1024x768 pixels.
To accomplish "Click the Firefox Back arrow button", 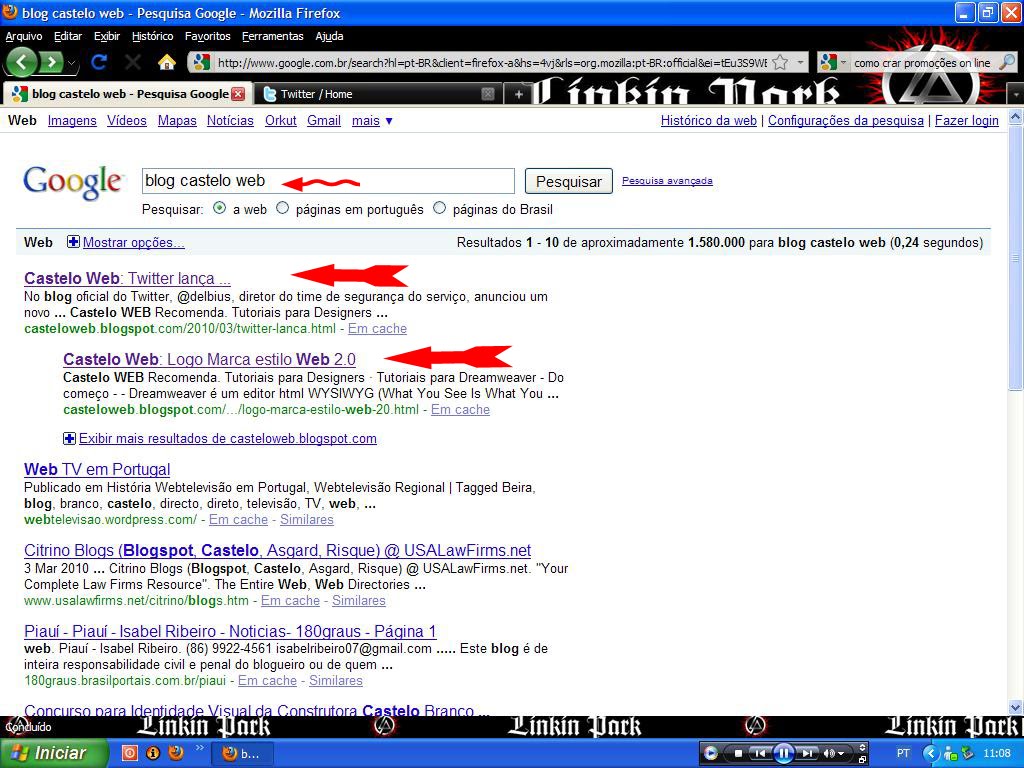I will pyautogui.click(x=23, y=63).
